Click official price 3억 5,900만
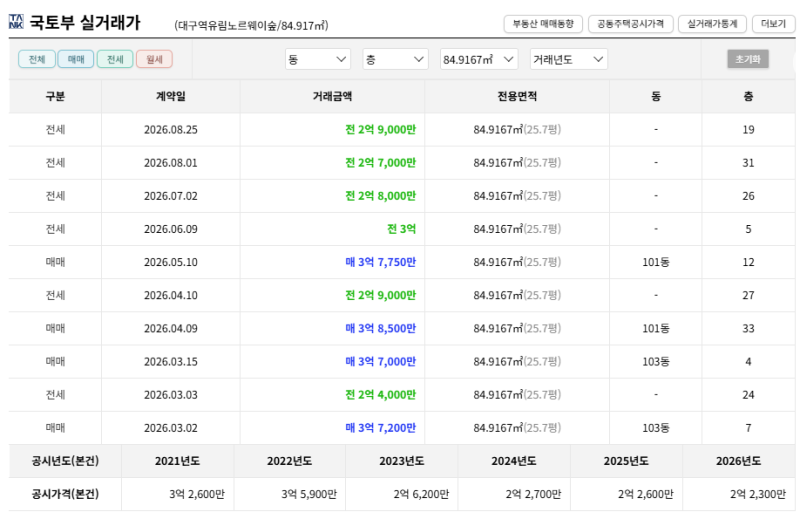The image size is (800, 519). [x=309, y=495]
